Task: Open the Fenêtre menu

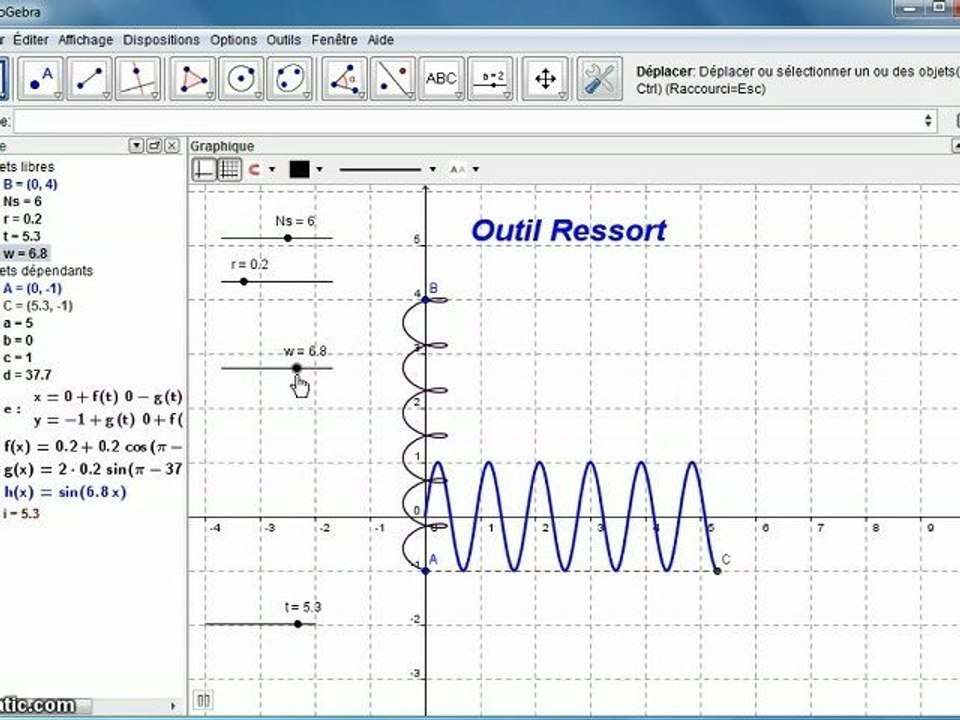Action: (x=334, y=40)
